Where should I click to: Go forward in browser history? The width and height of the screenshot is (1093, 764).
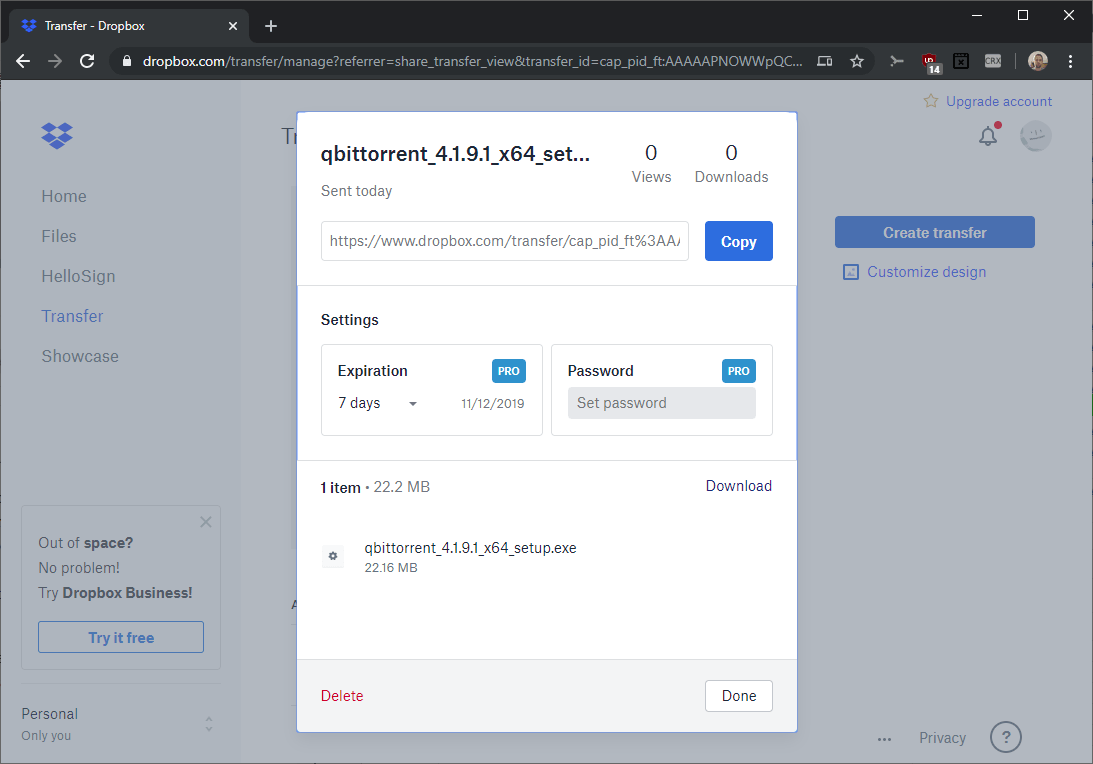(x=54, y=61)
